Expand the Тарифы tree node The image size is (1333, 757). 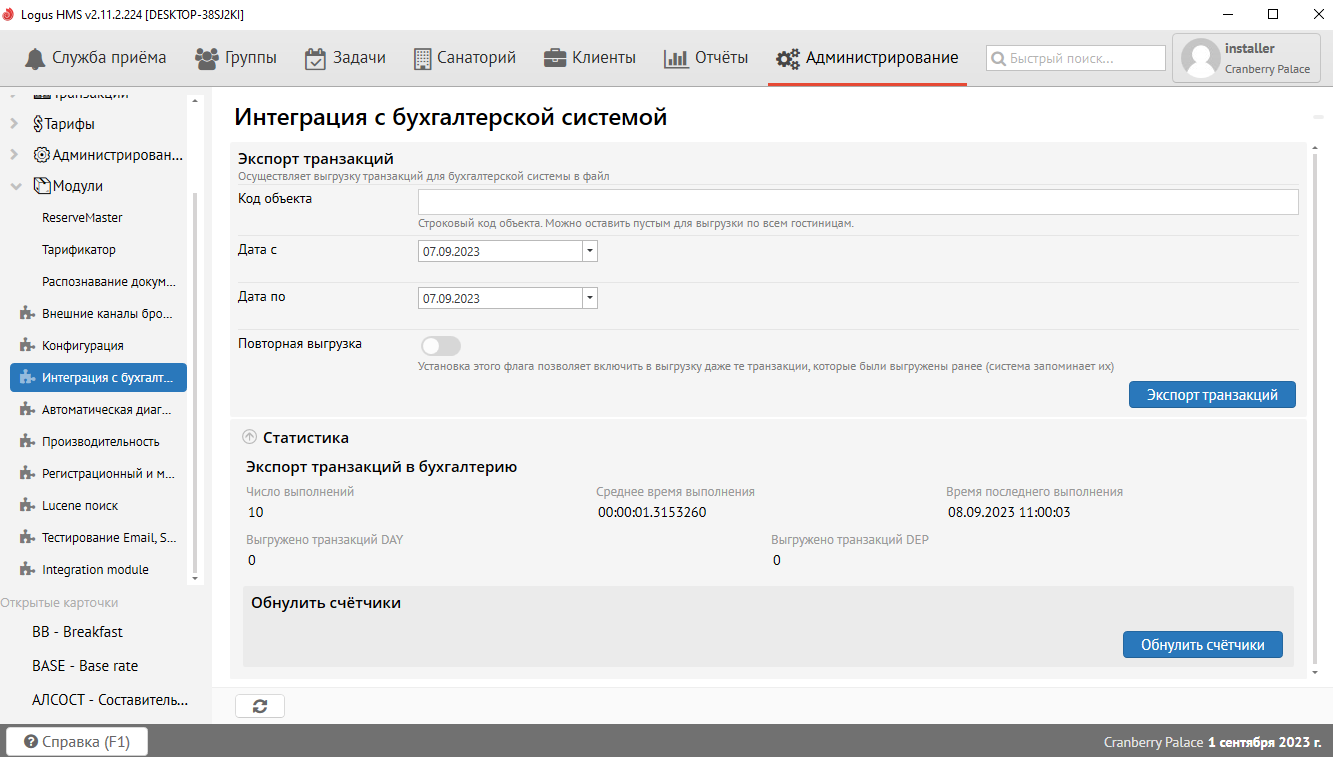(14, 124)
